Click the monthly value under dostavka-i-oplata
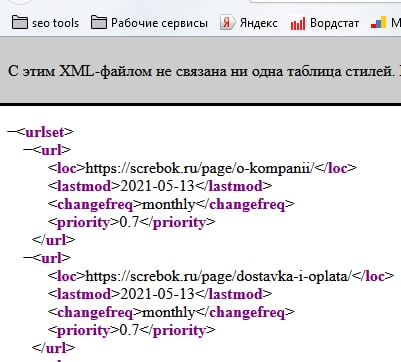This screenshot has height=362, width=401. (x=168, y=312)
